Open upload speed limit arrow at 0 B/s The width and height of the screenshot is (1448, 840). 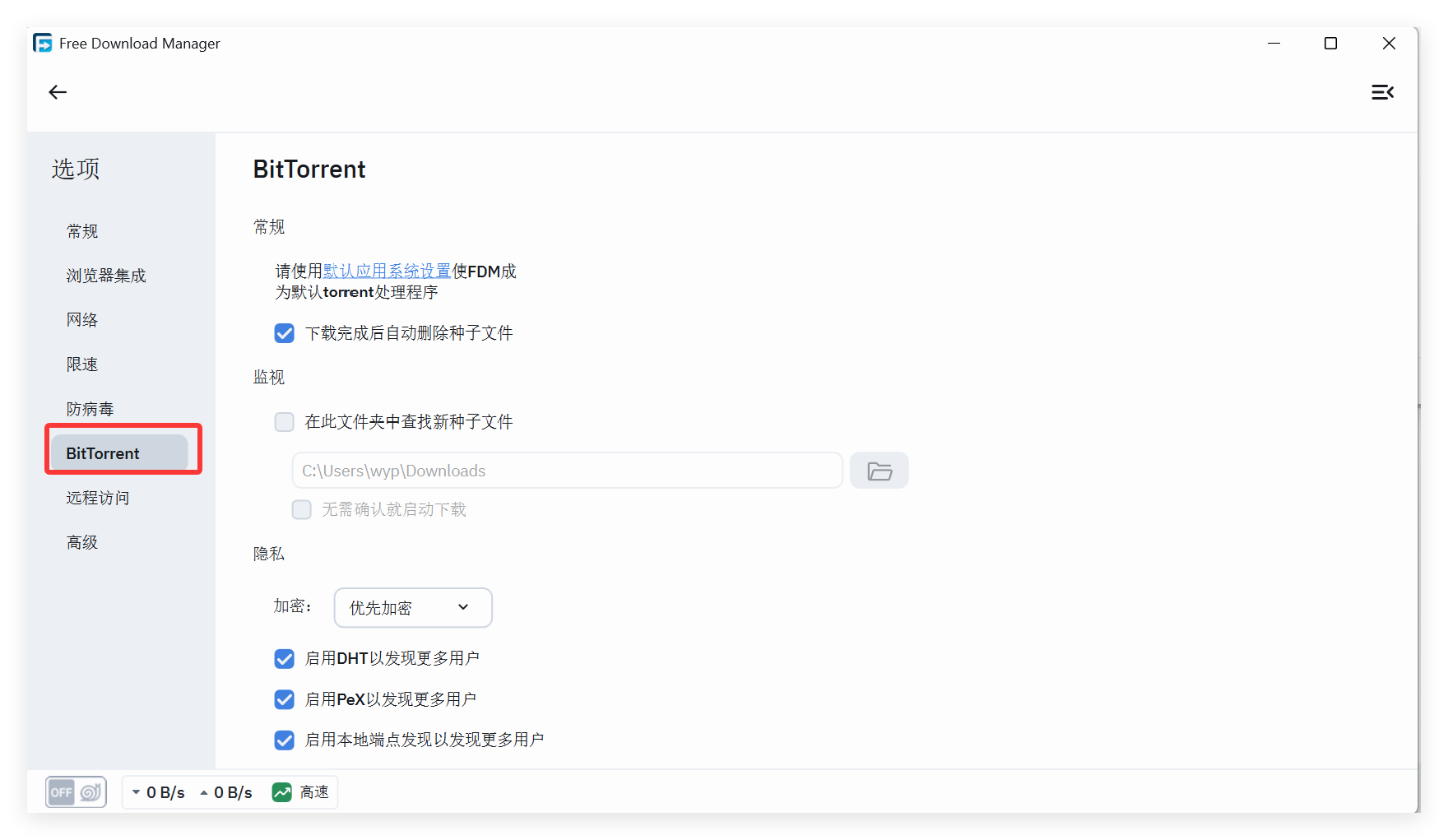(204, 792)
